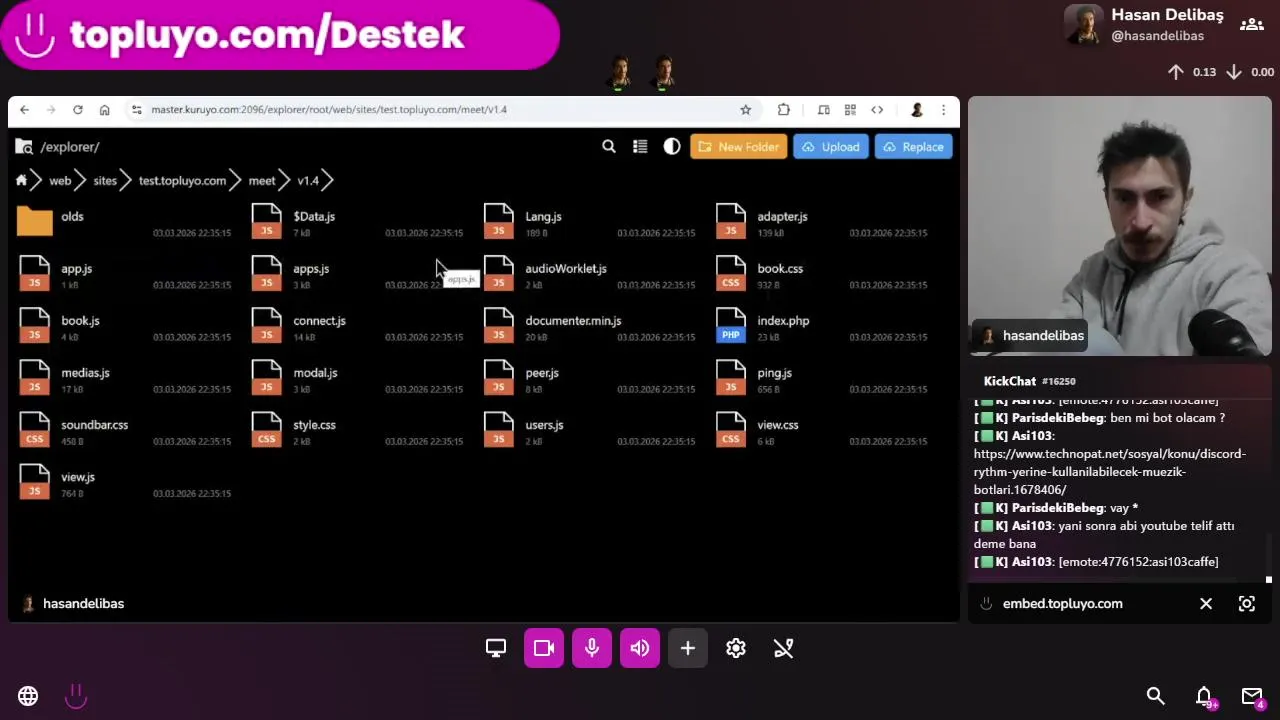The image size is (1280, 720).
Task: Open the web breadcrumb
Action: point(60,181)
